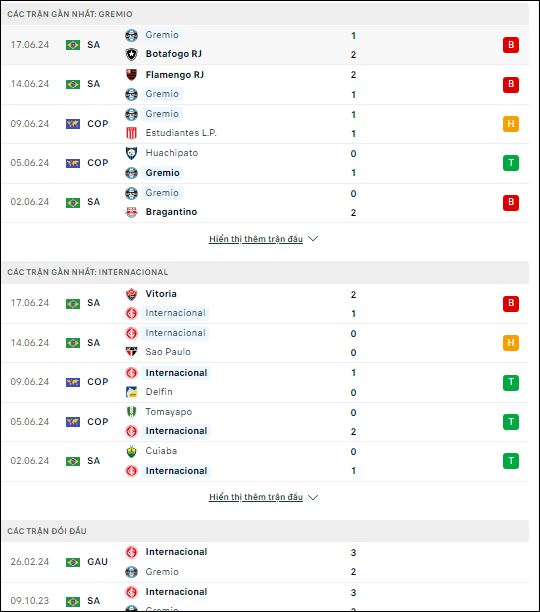Screen dimensions: 540x612
Task: Click the Bragantino red bull crest
Action: point(131,212)
